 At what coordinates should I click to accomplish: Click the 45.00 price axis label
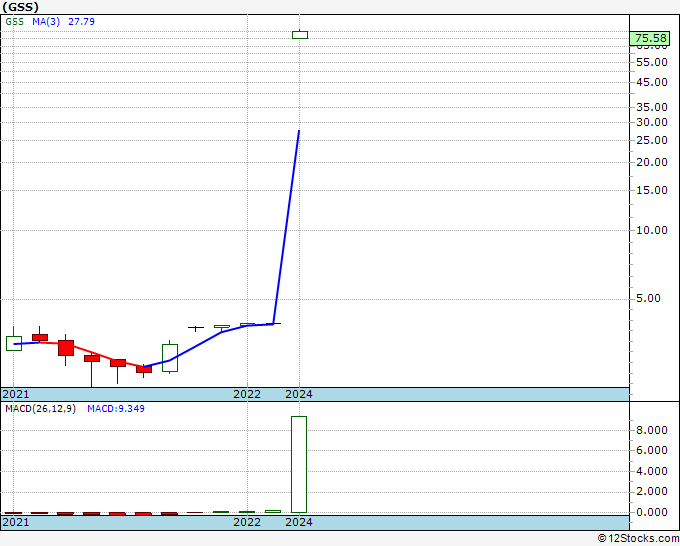click(x=652, y=82)
